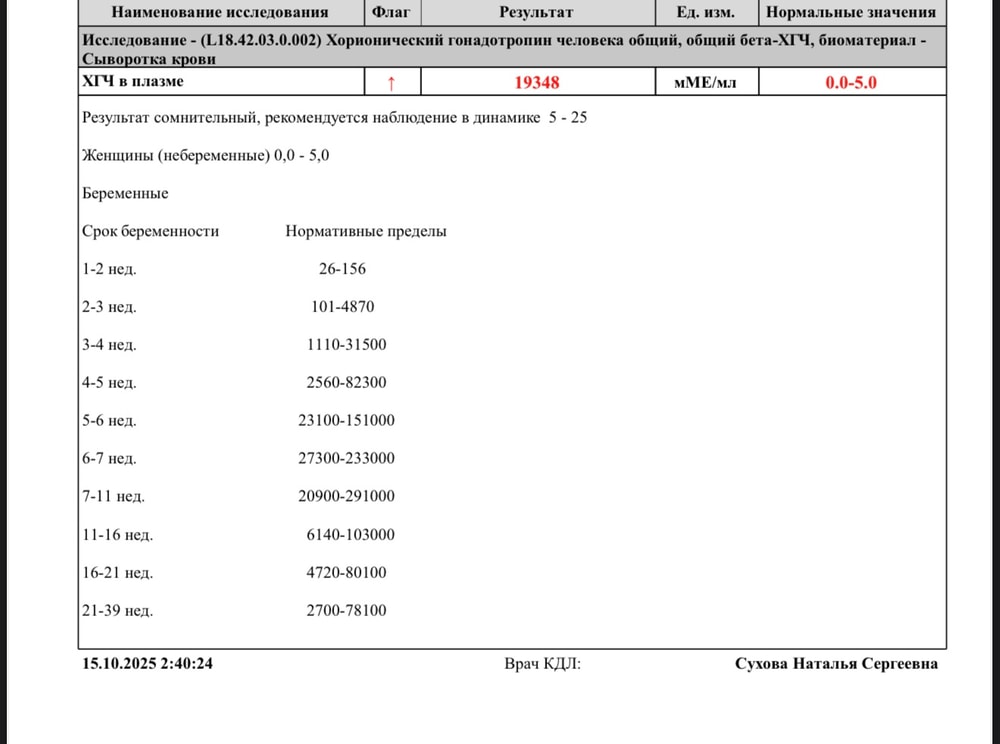Select the 3-4 нед. range 1110-31500
Image resolution: width=1000 pixels, height=744 pixels.
[x=346, y=345]
